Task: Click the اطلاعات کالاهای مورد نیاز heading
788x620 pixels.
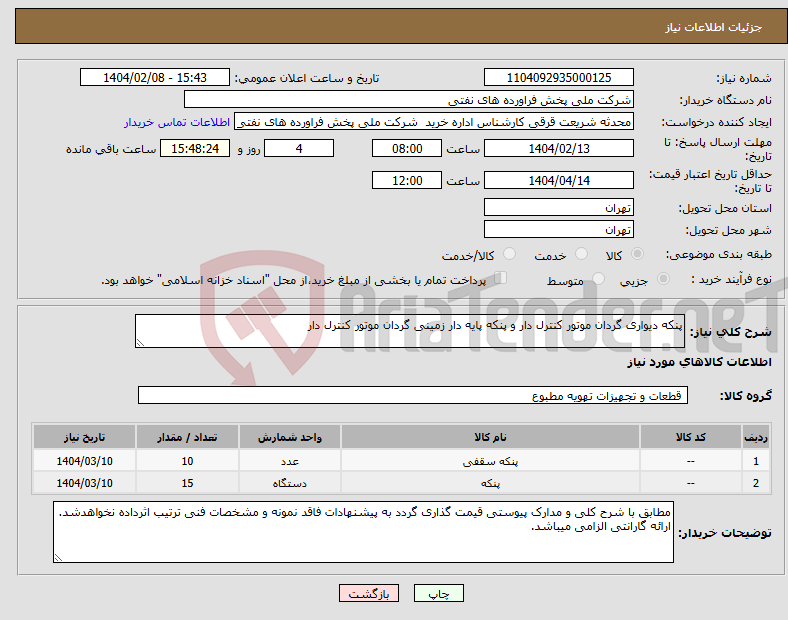Action: tap(699, 362)
